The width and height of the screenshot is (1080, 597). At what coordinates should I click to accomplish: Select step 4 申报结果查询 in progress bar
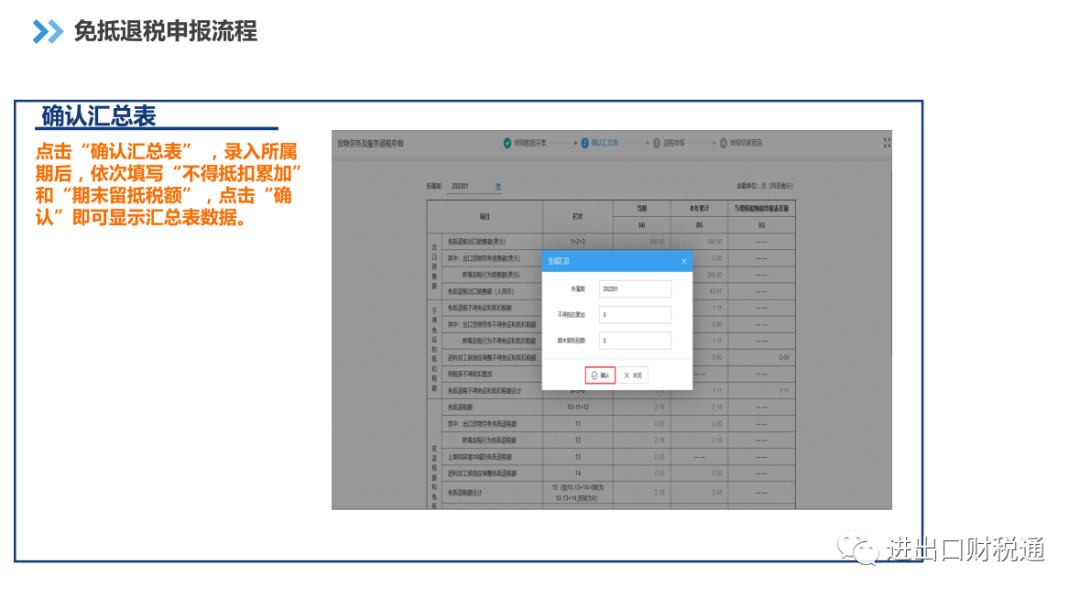point(741,143)
